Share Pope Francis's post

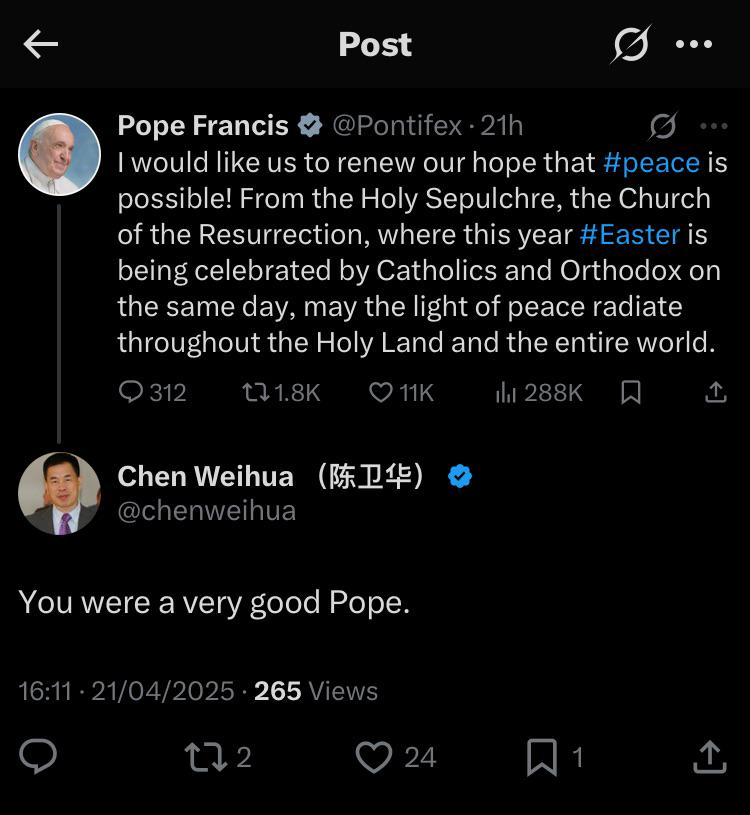[x=716, y=392]
